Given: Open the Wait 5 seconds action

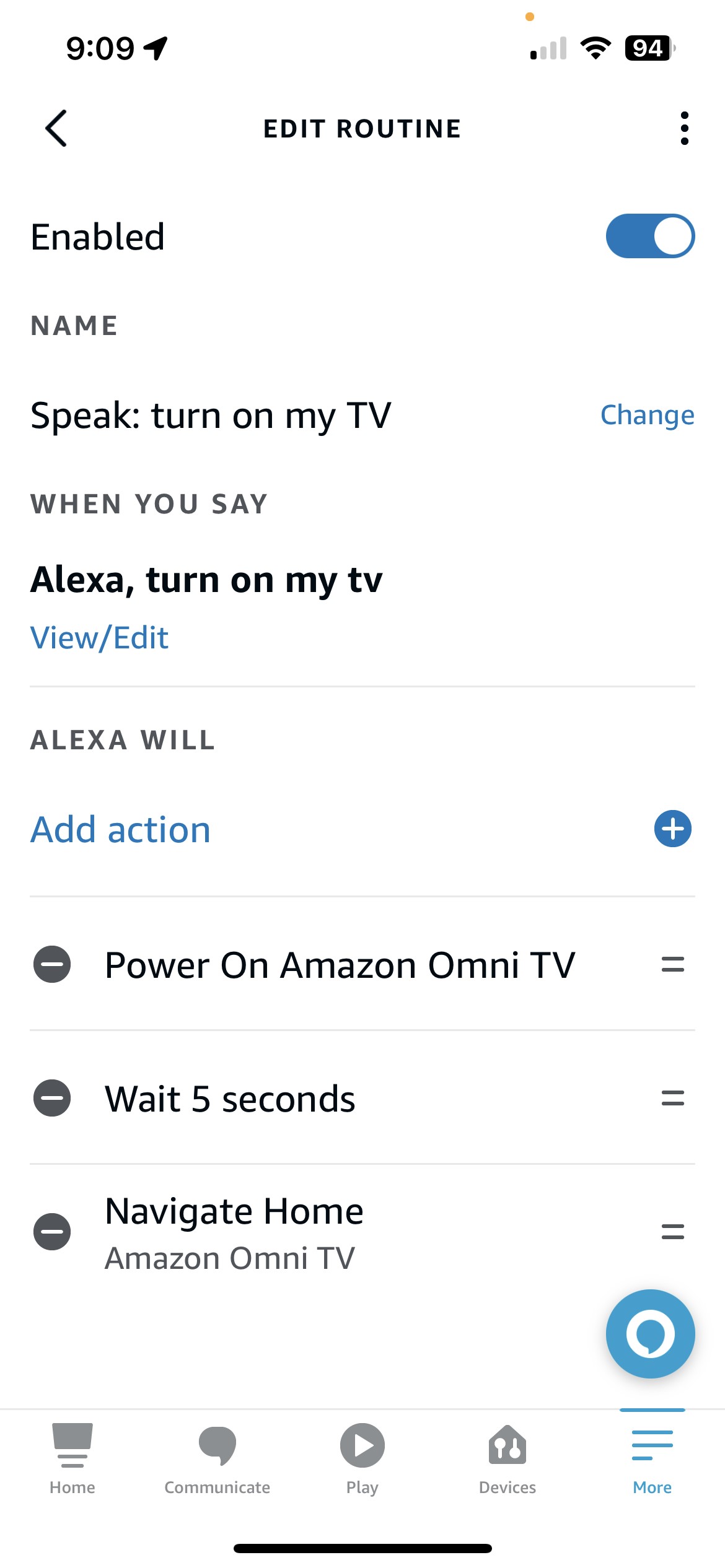Looking at the screenshot, I should [231, 1099].
